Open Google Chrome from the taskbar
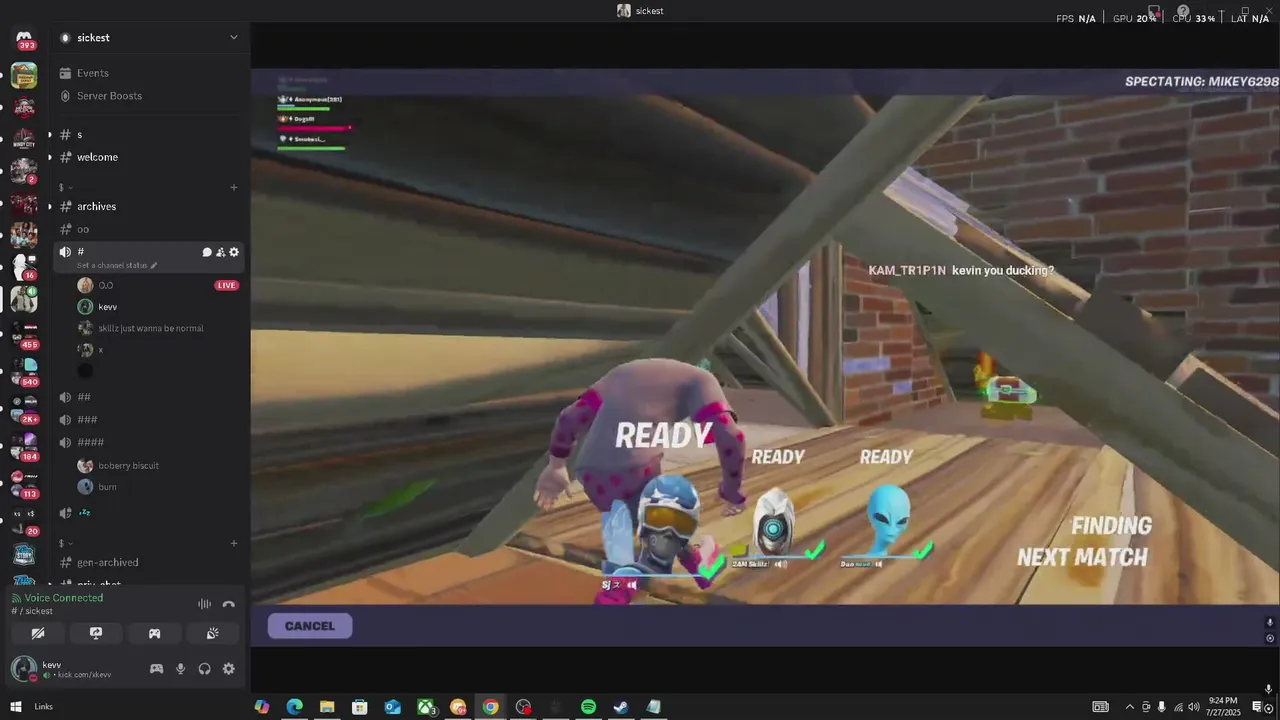 click(490, 707)
